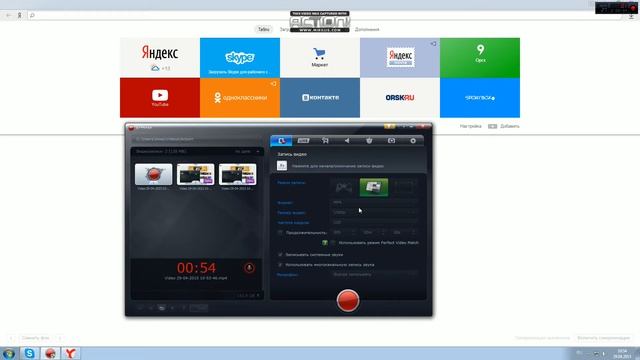Image resolution: width=640 pixels, height=360 pixels.
Task: Open the gear settings tab in Action!
Action: click(413, 140)
